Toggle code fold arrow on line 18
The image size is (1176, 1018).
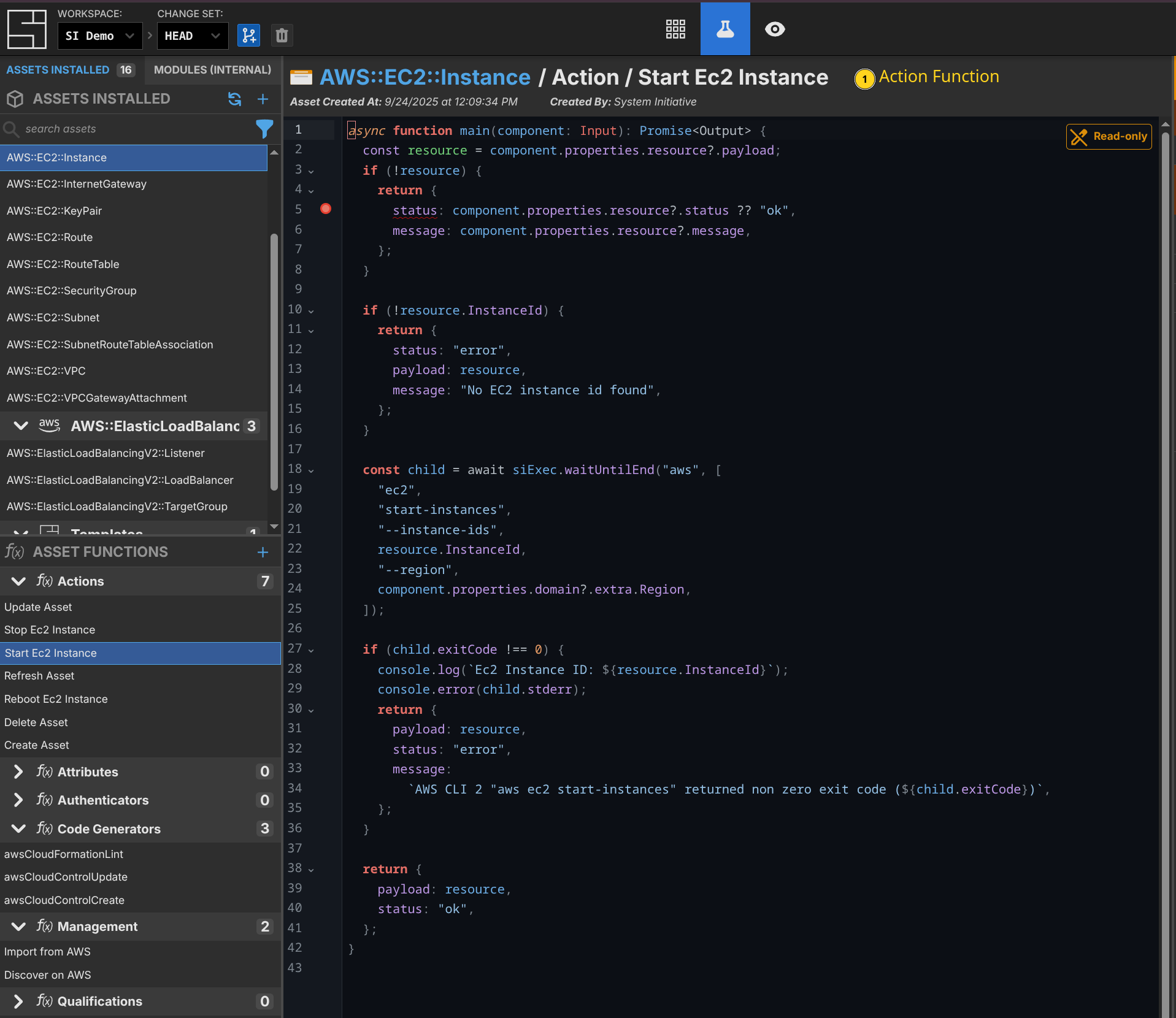311,470
